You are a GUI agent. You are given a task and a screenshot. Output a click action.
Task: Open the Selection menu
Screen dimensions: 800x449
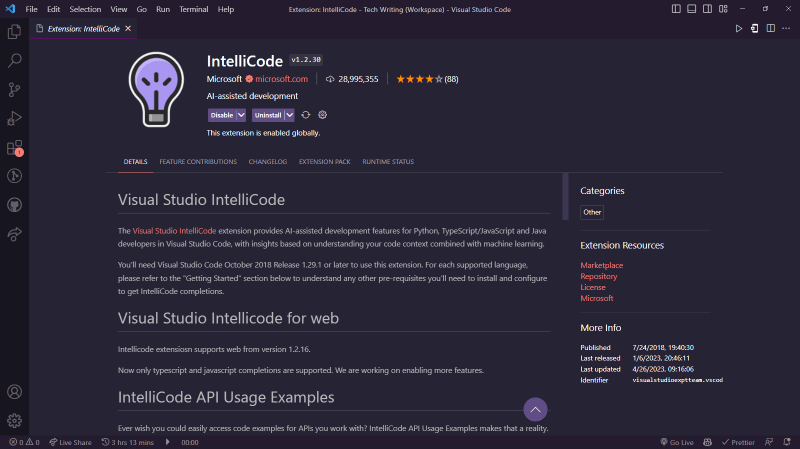coord(85,9)
